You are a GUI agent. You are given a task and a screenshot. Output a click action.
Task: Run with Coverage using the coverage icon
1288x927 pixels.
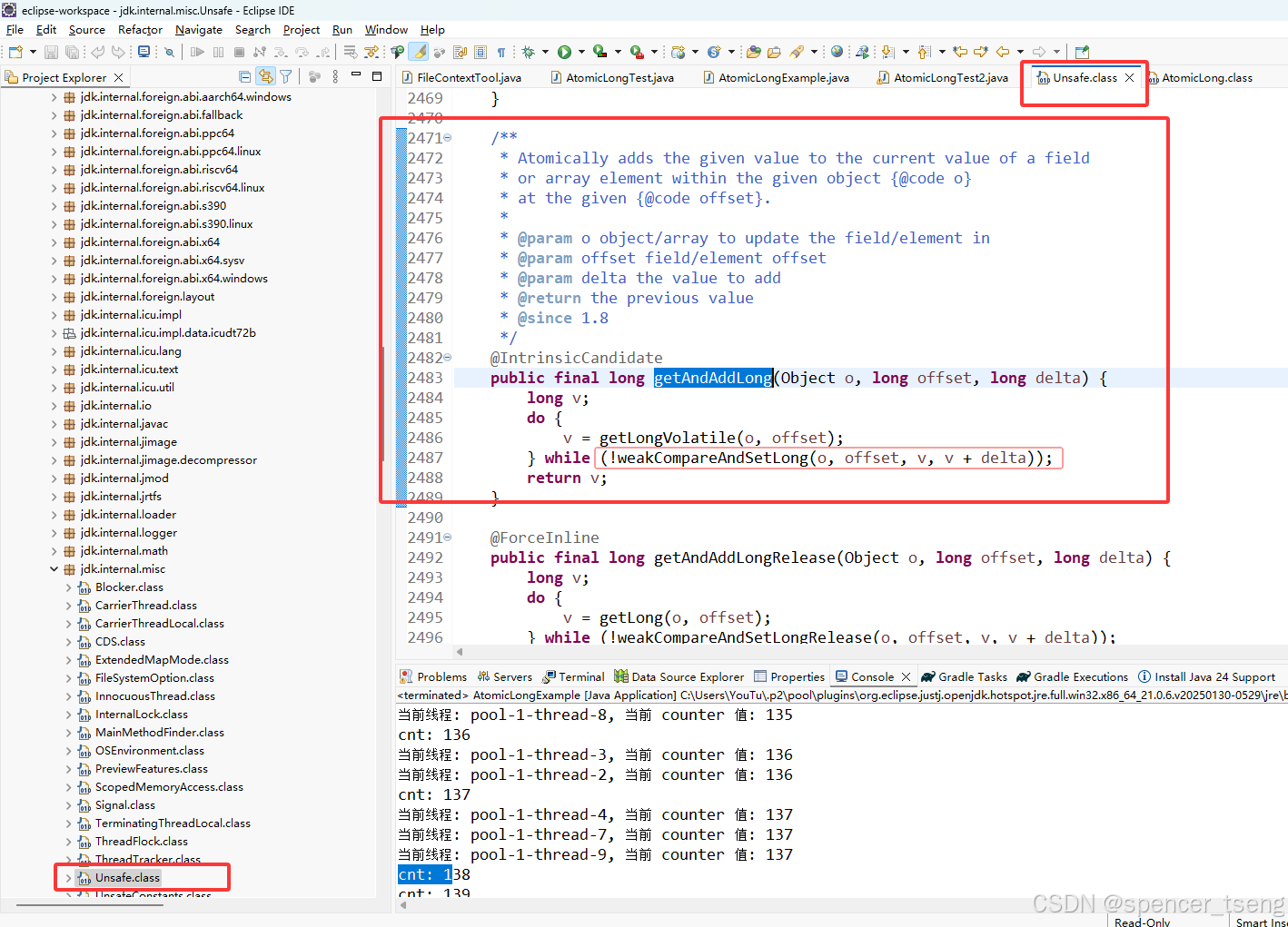click(x=598, y=52)
